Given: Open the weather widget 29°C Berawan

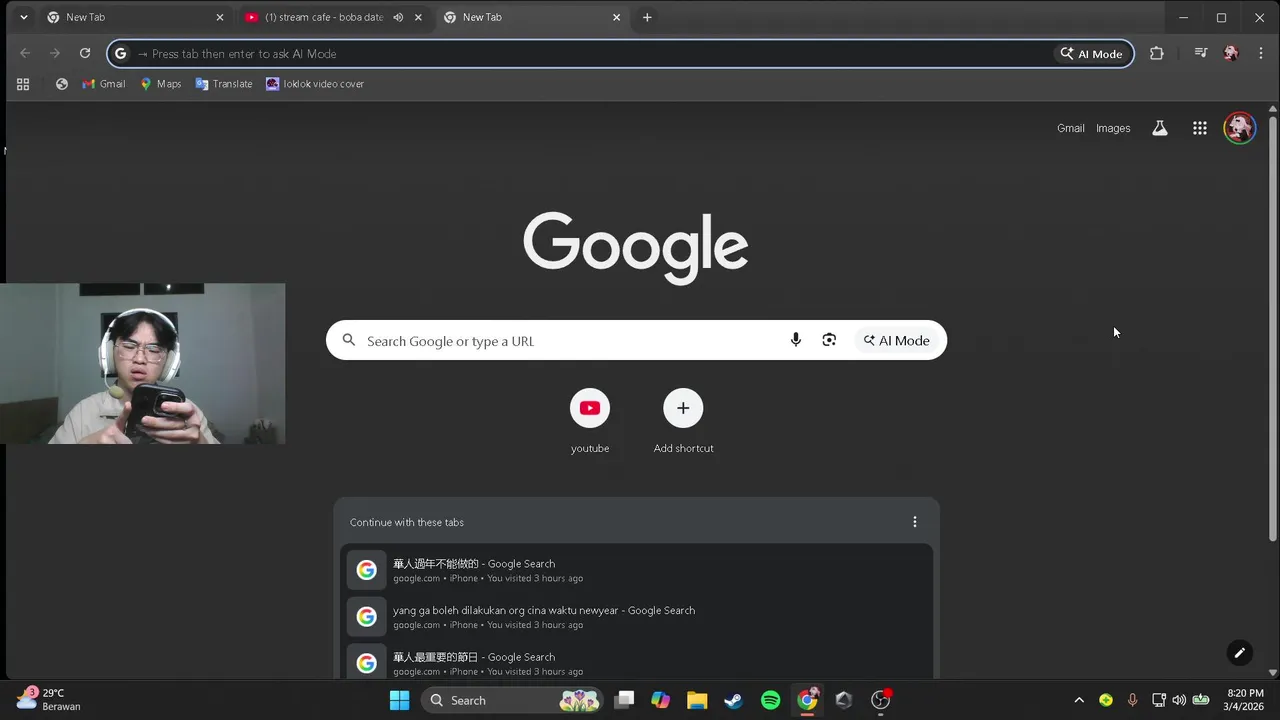Looking at the screenshot, I should point(50,699).
